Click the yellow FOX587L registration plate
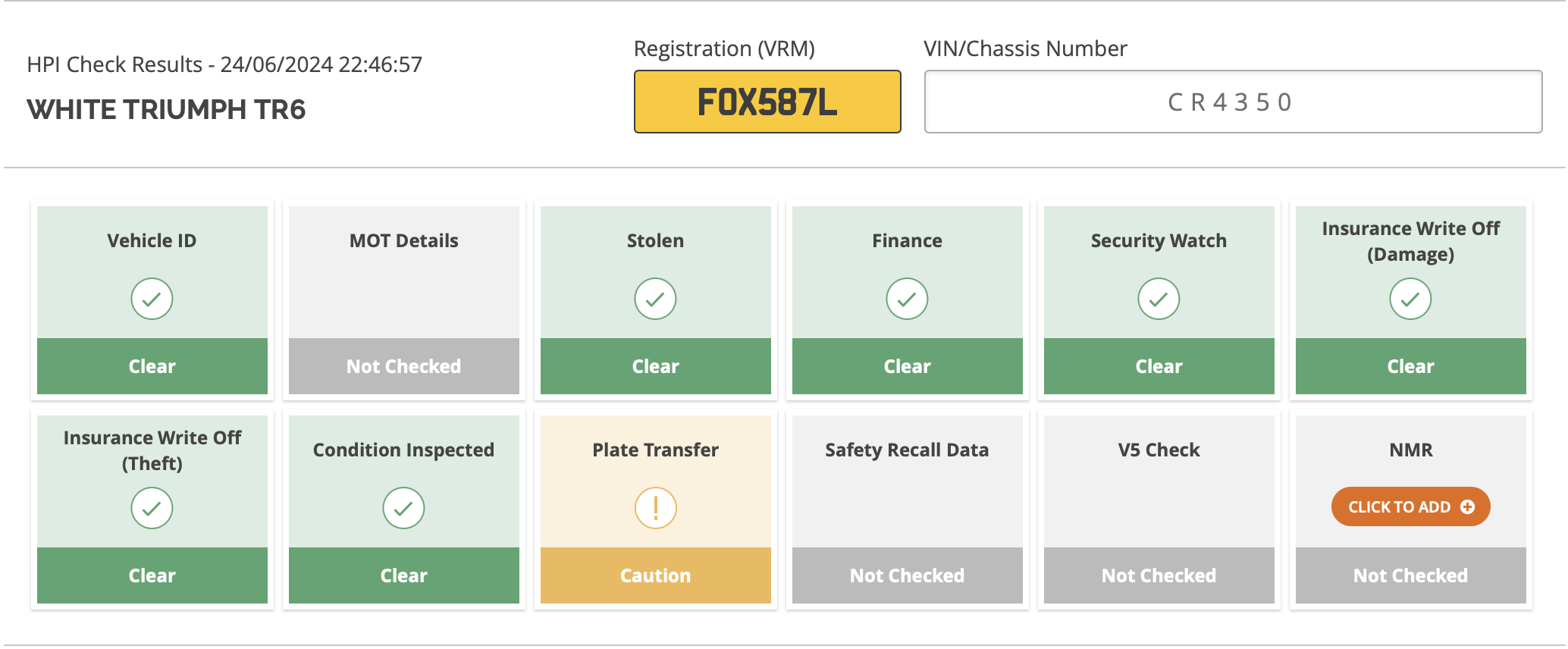1568x649 pixels. point(767,102)
